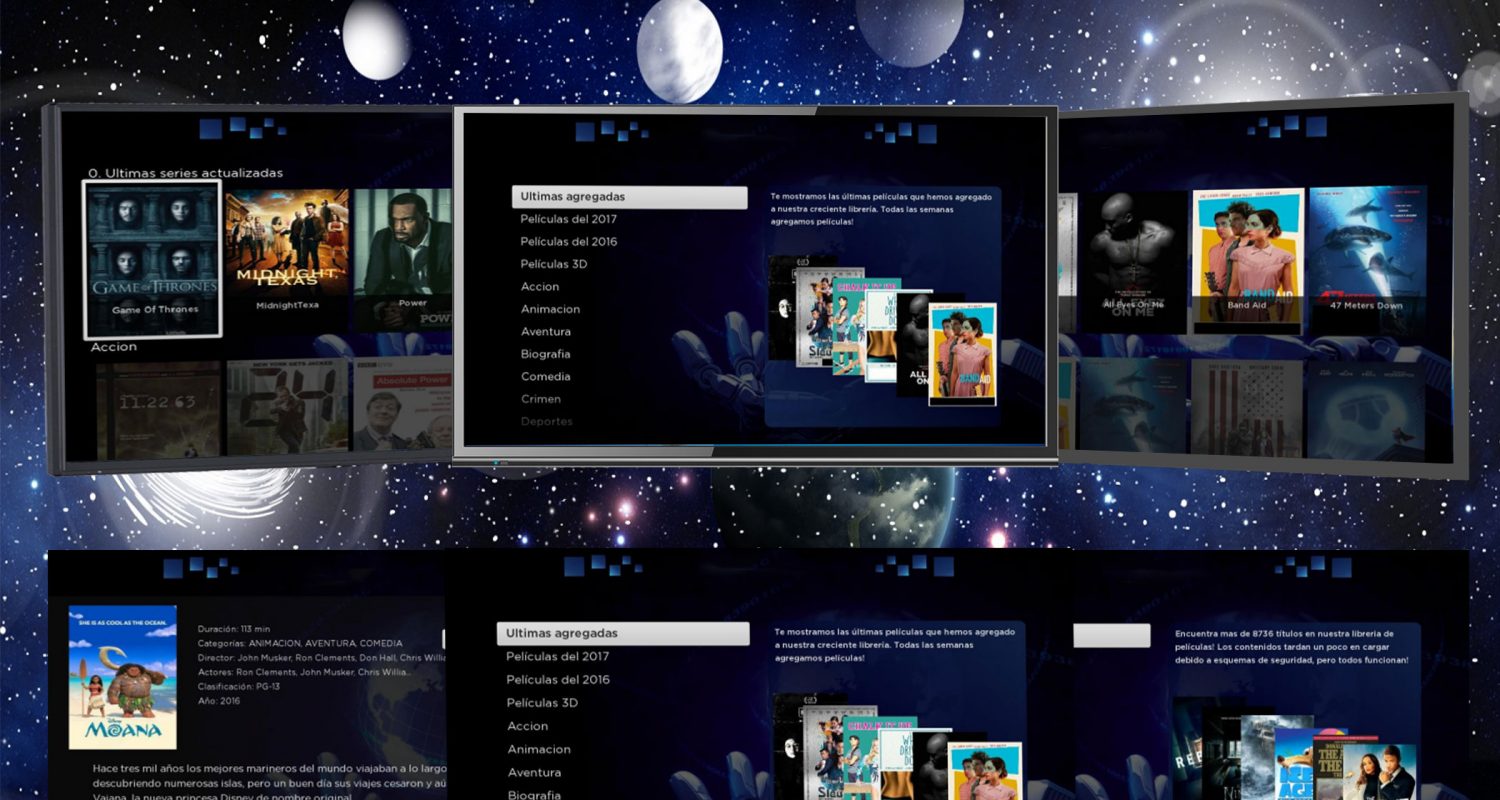Image resolution: width=1500 pixels, height=800 pixels.
Task: Open 47 Meters Down movie tile
Action: point(1367,259)
